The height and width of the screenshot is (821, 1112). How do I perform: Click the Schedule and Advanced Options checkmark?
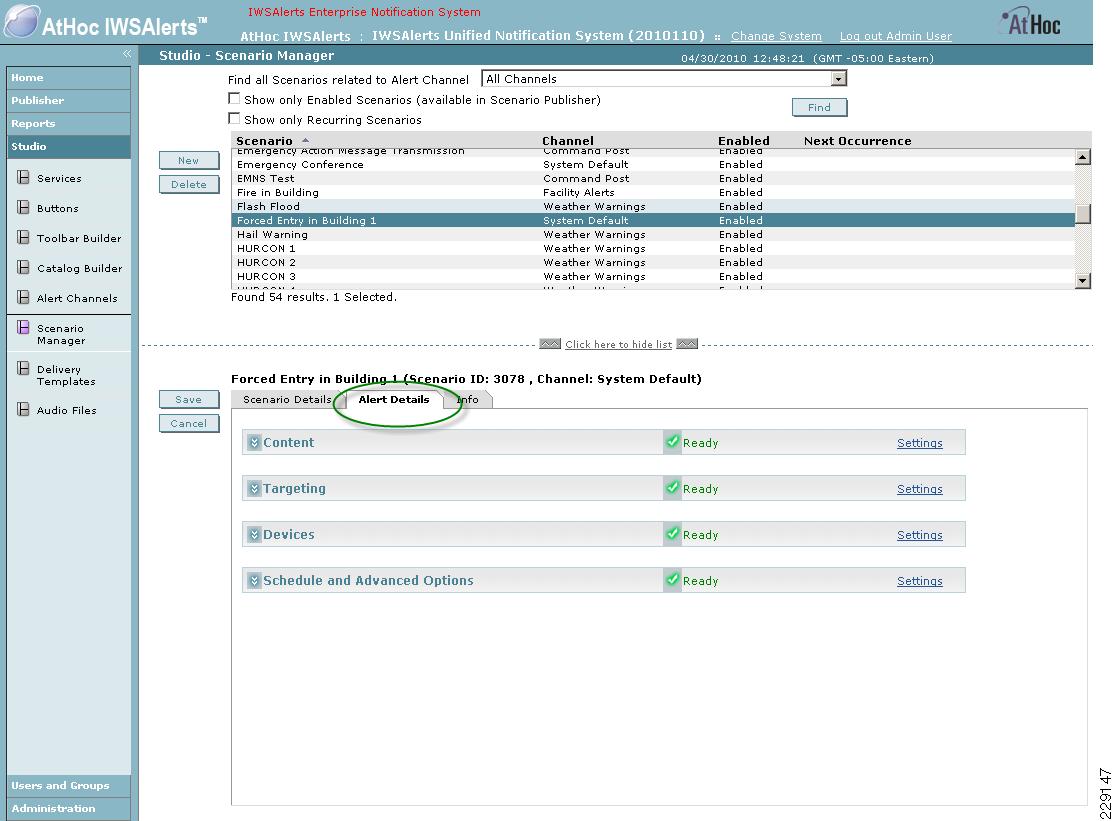click(x=672, y=580)
